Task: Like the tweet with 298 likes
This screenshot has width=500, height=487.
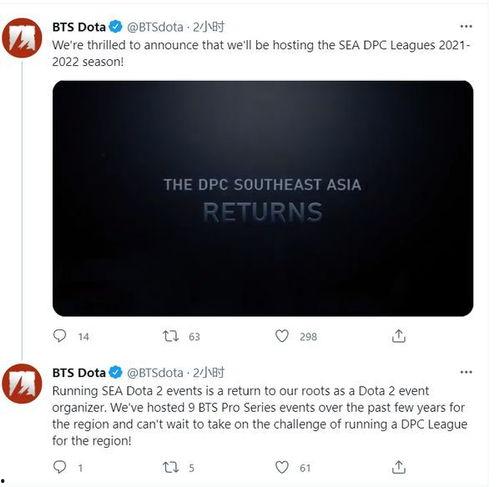Action: click(x=282, y=336)
